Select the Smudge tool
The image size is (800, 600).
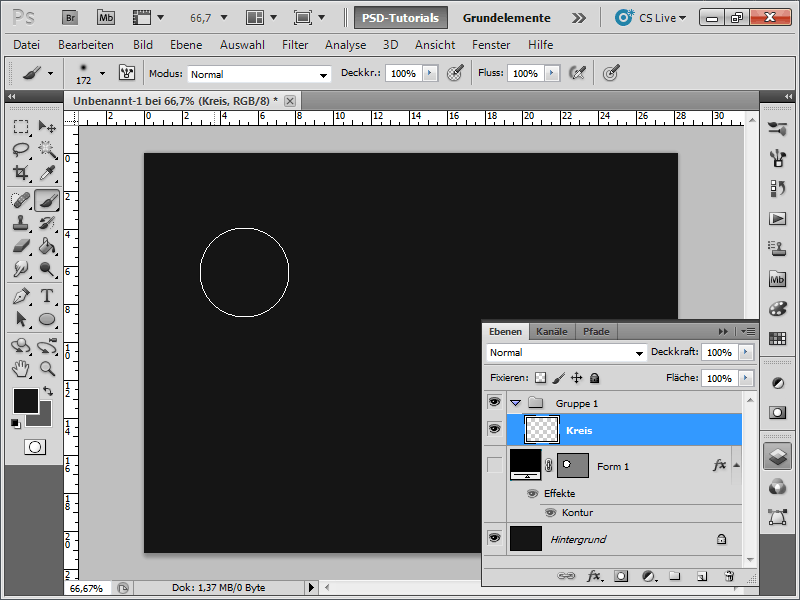(21, 269)
